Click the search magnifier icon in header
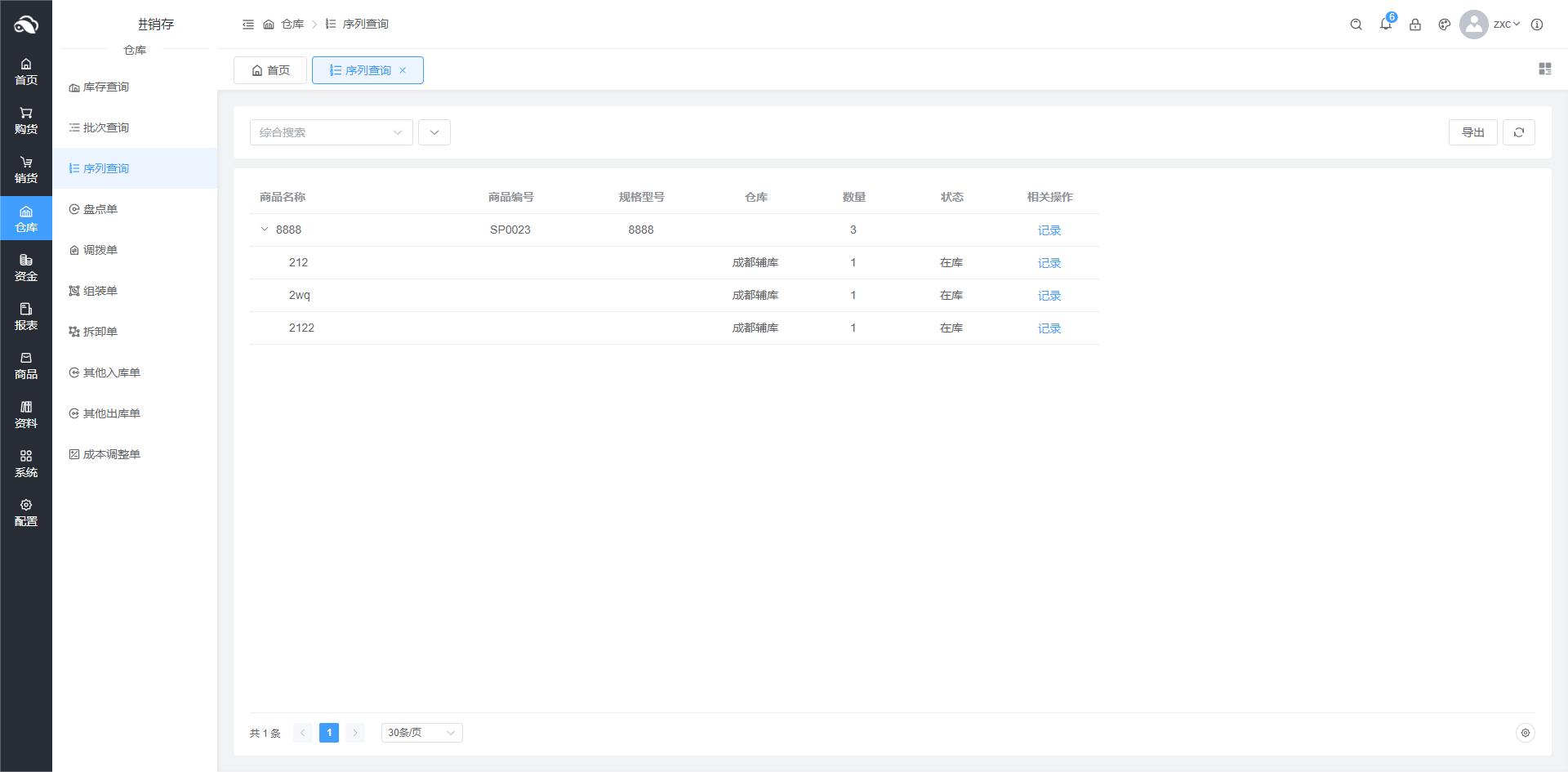This screenshot has height=772, width=1568. click(x=1356, y=25)
